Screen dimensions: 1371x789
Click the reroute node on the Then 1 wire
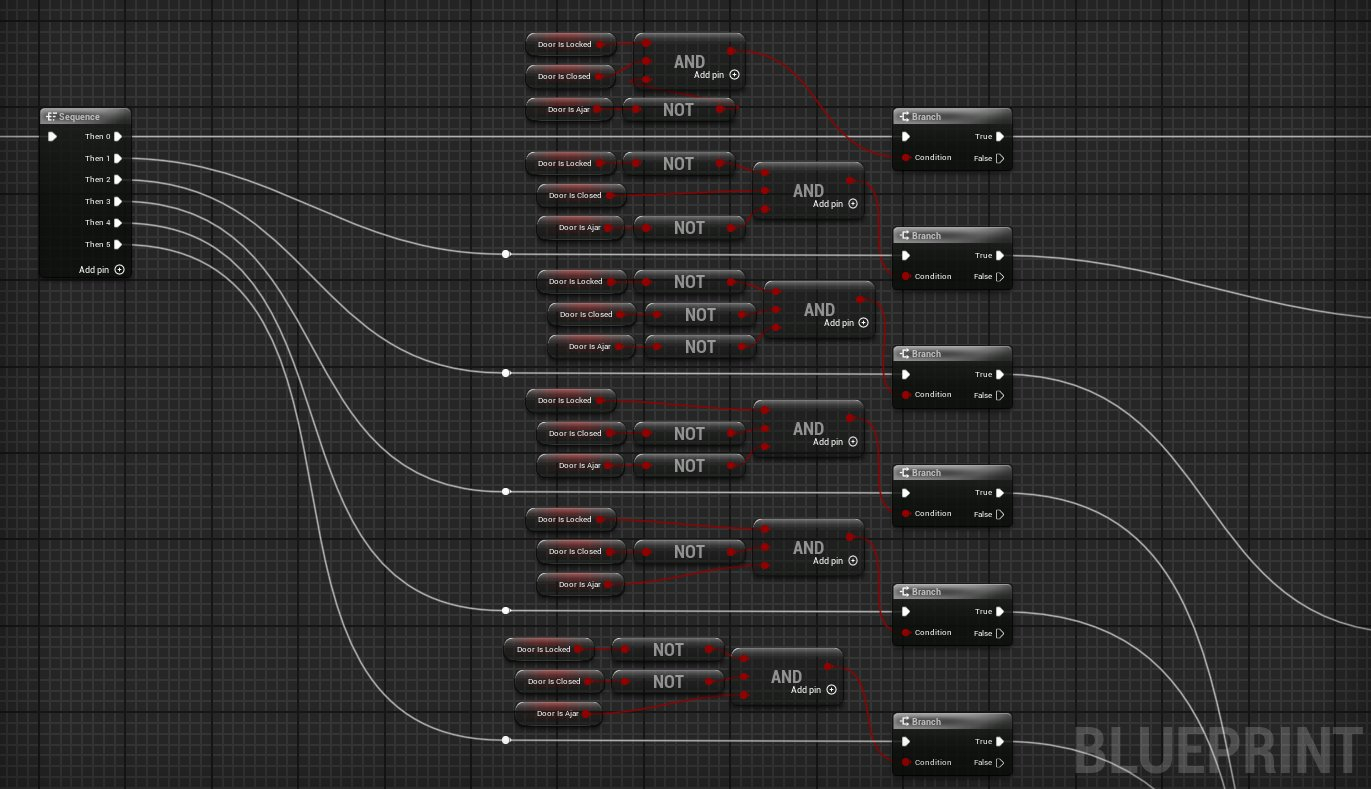tap(506, 255)
